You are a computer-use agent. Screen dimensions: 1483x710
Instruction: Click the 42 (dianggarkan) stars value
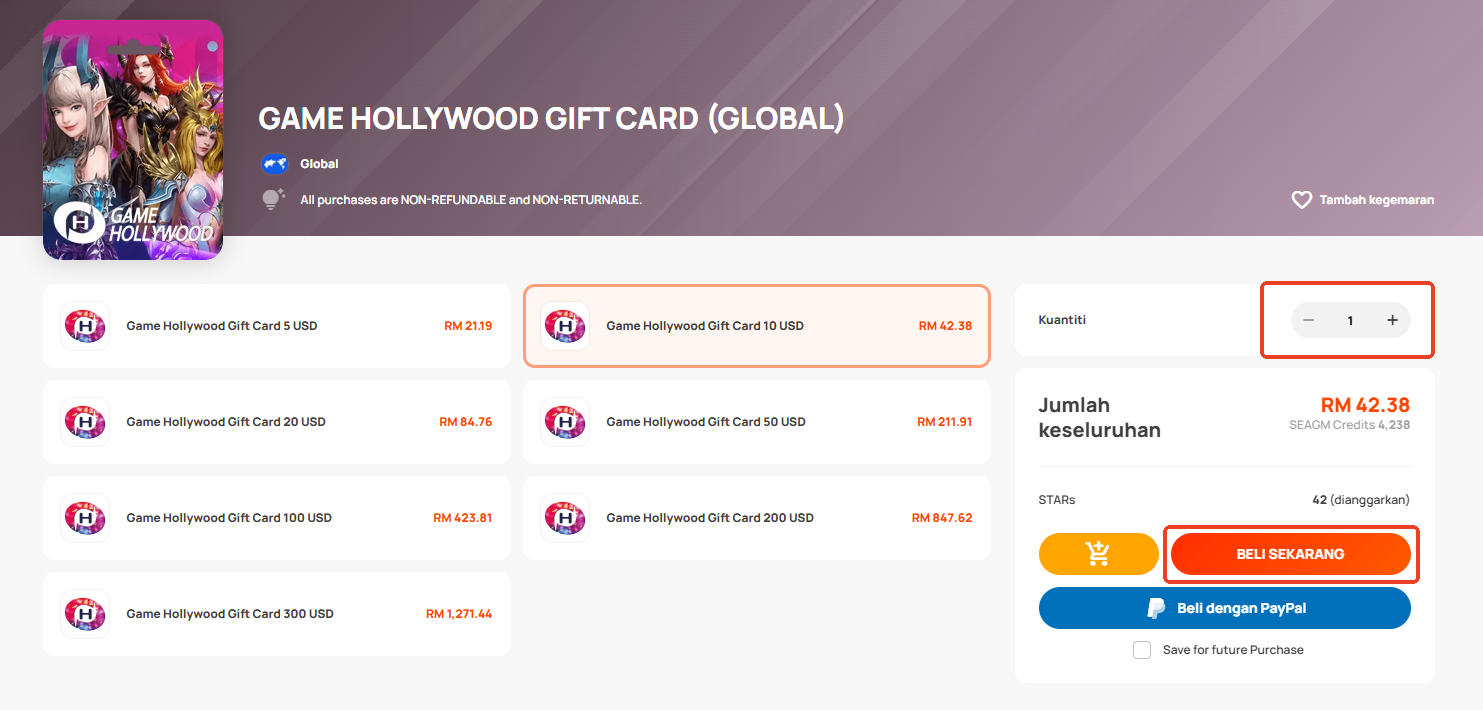pyautogui.click(x=1361, y=500)
